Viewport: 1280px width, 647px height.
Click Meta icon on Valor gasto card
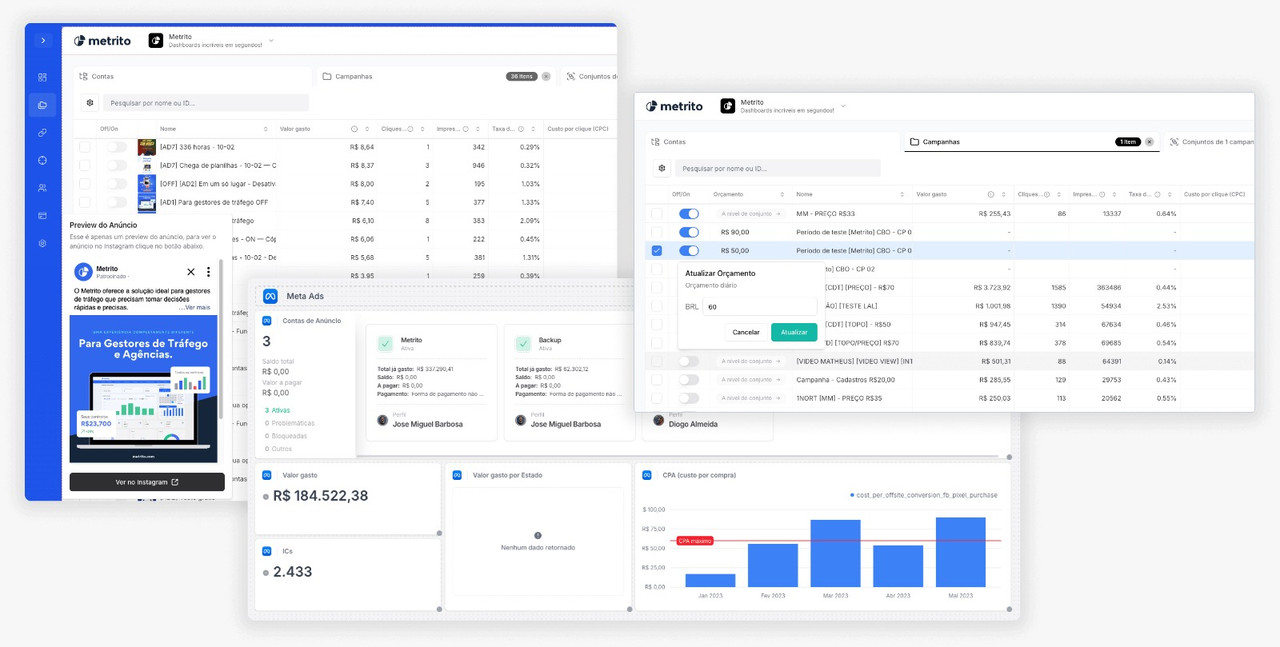[x=267, y=475]
